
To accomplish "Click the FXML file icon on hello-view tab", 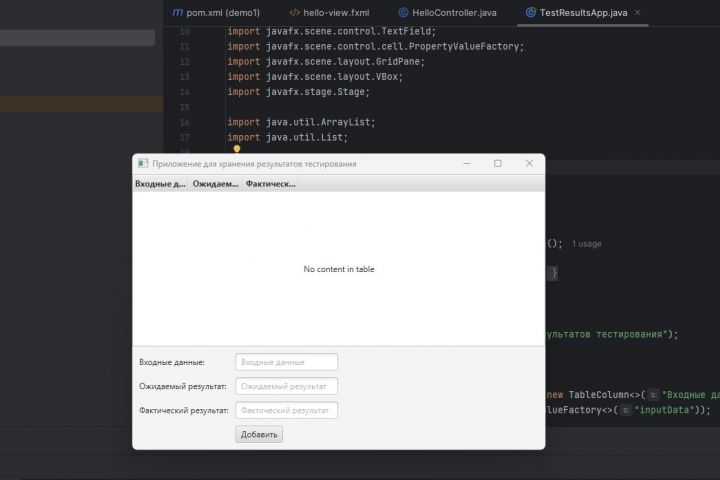I will 294,13.
